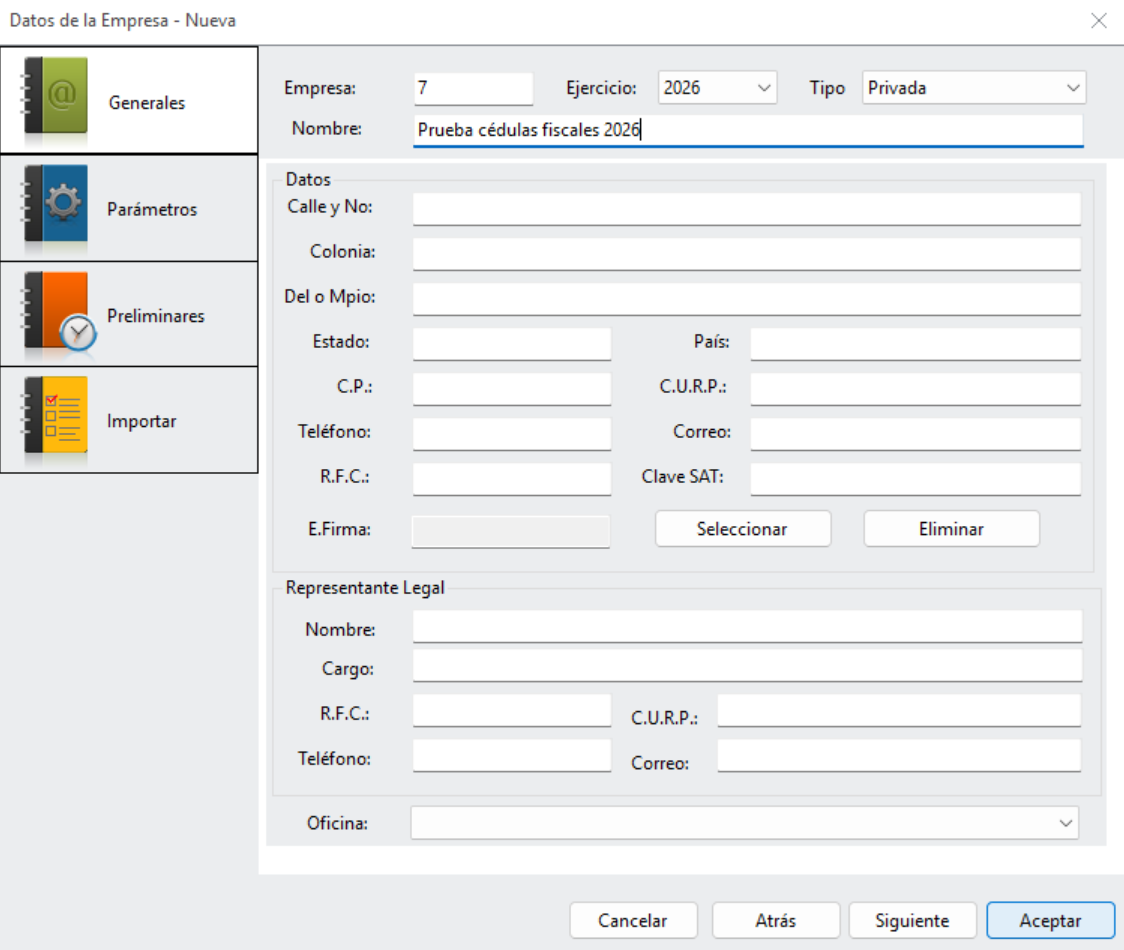Click the Del o Mpio field
Screen dimensions: 1124x950
point(746,299)
